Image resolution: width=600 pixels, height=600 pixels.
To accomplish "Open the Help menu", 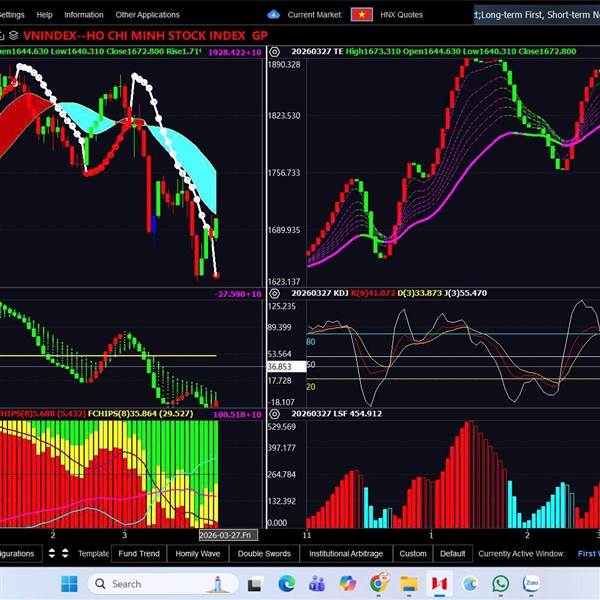I will click(x=44, y=15).
